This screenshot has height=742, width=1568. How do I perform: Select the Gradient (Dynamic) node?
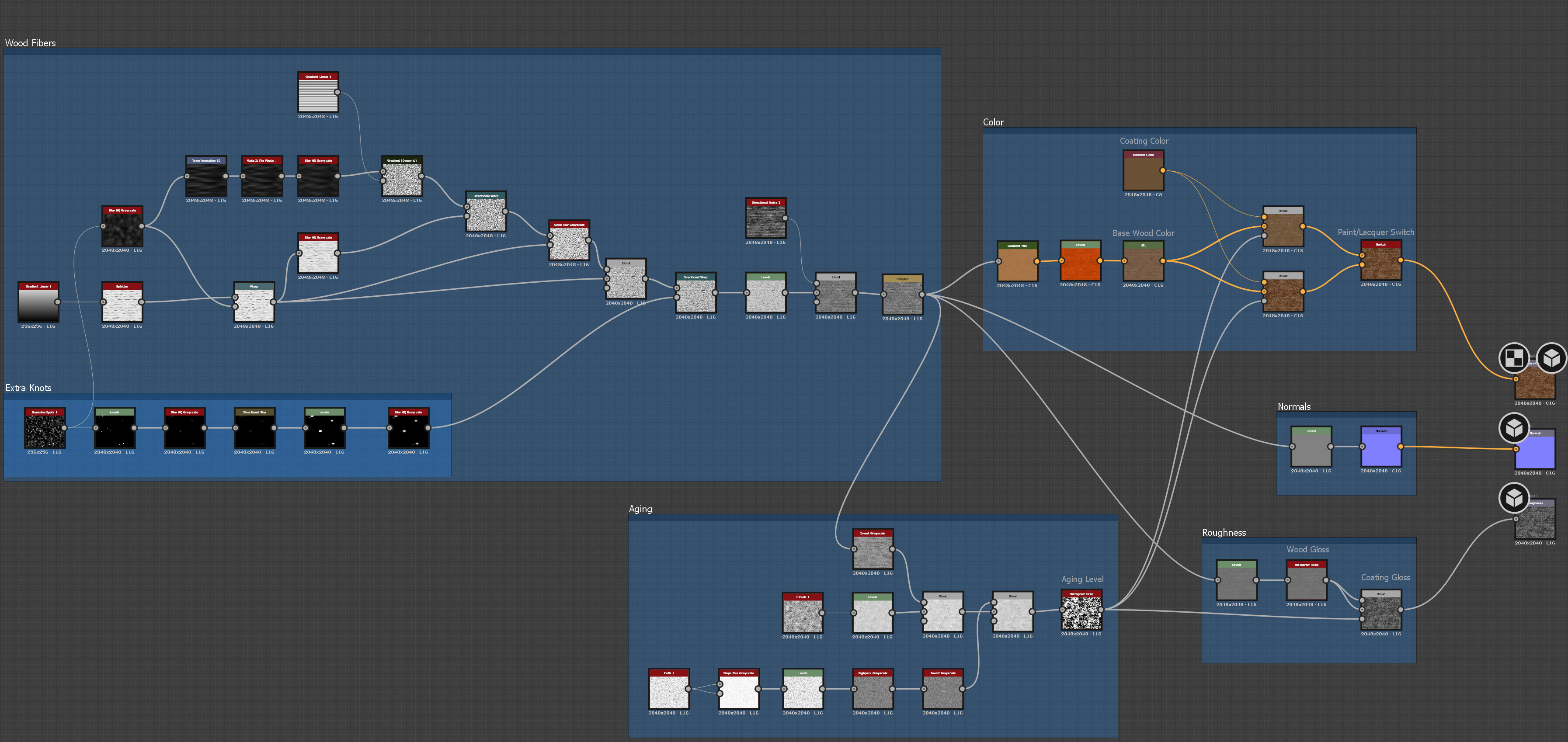(x=402, y=176)
